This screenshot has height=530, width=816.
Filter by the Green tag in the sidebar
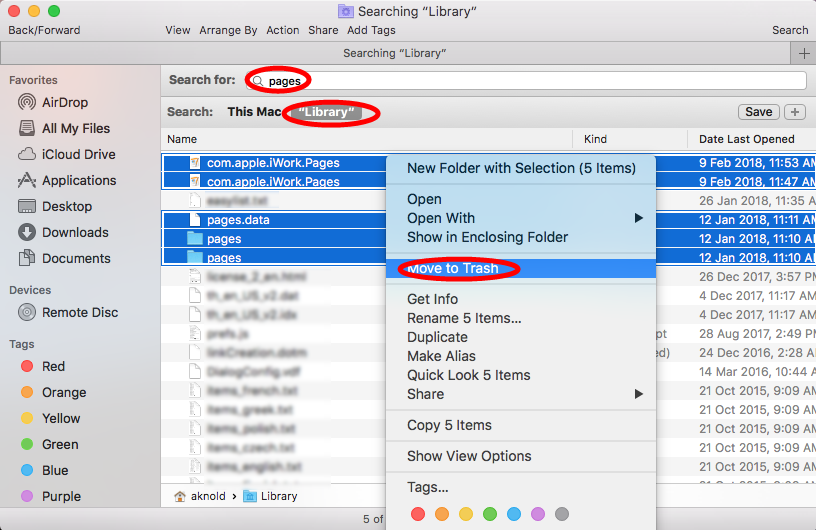27,444
